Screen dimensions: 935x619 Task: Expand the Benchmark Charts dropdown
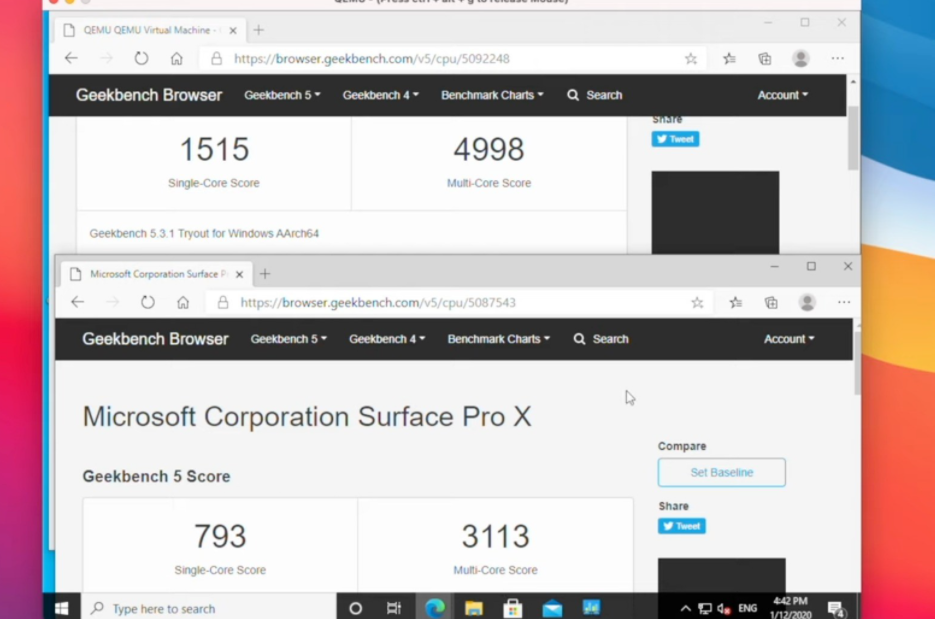pyautogui.click(x=498, y=339)
